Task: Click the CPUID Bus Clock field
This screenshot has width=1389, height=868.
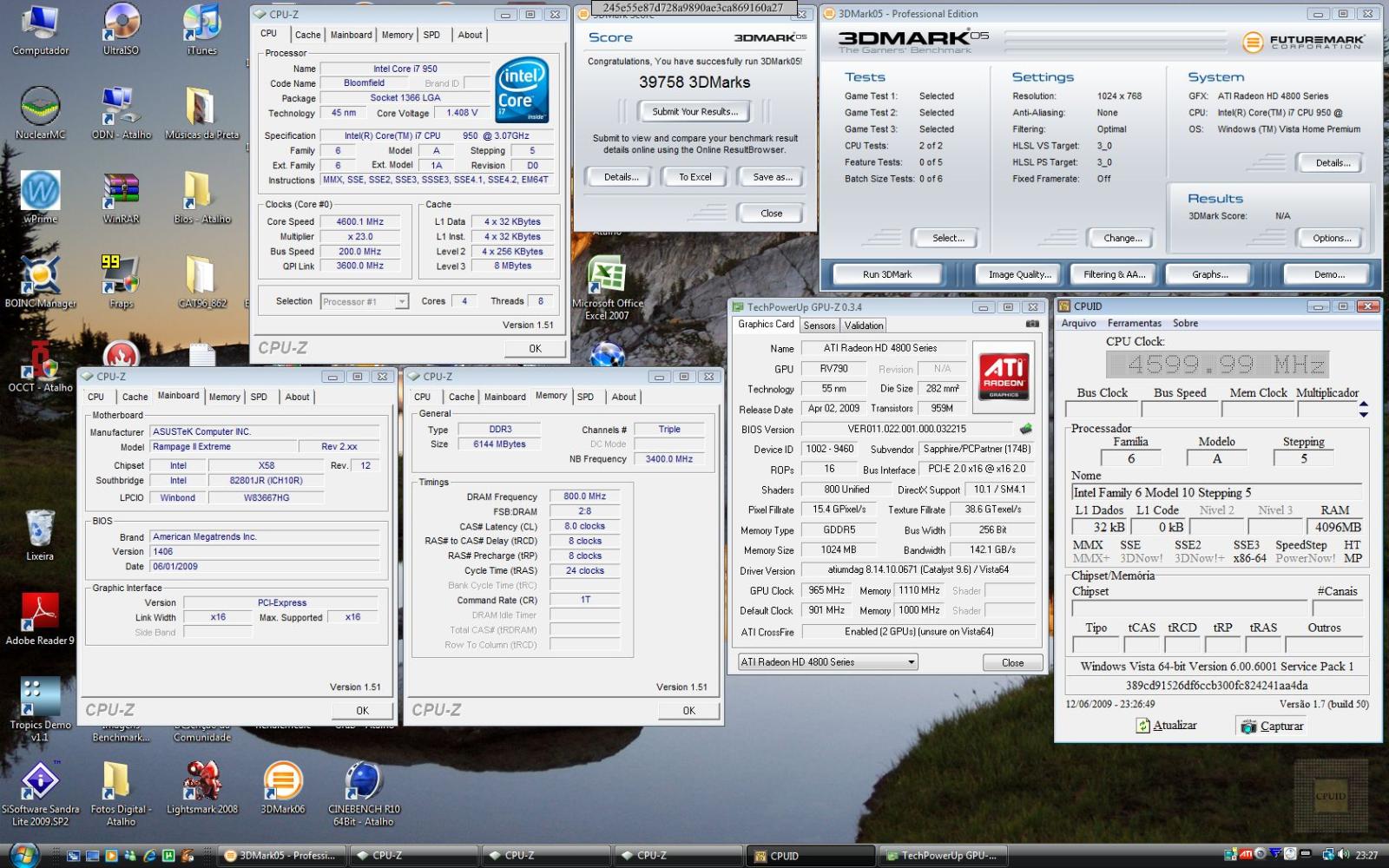Action: point(1100,409)
